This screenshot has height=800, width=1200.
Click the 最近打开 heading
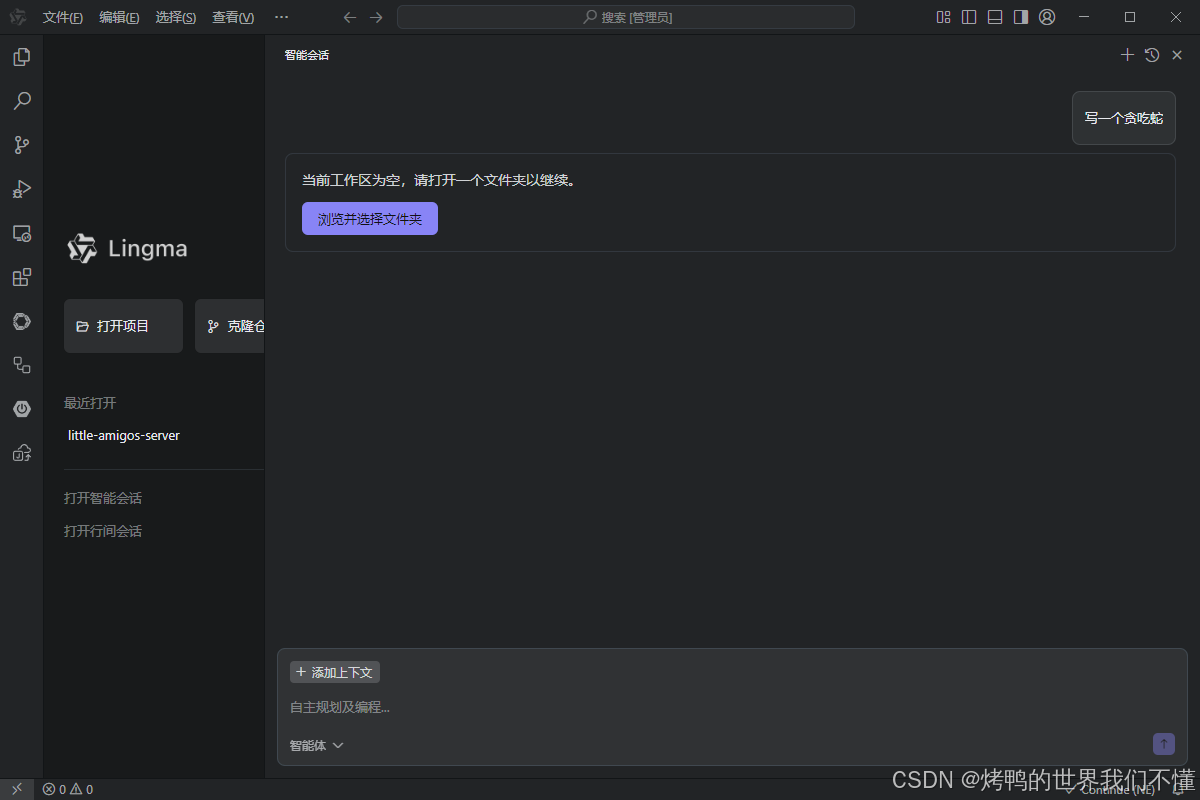point(90,403)
